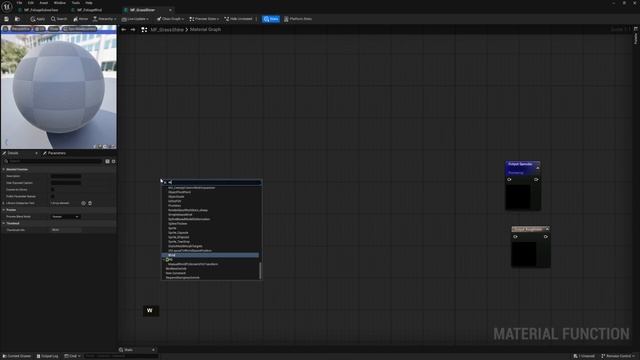
Task: Click the Save asset icon in toolbar
Action: (x=6, y=19)
